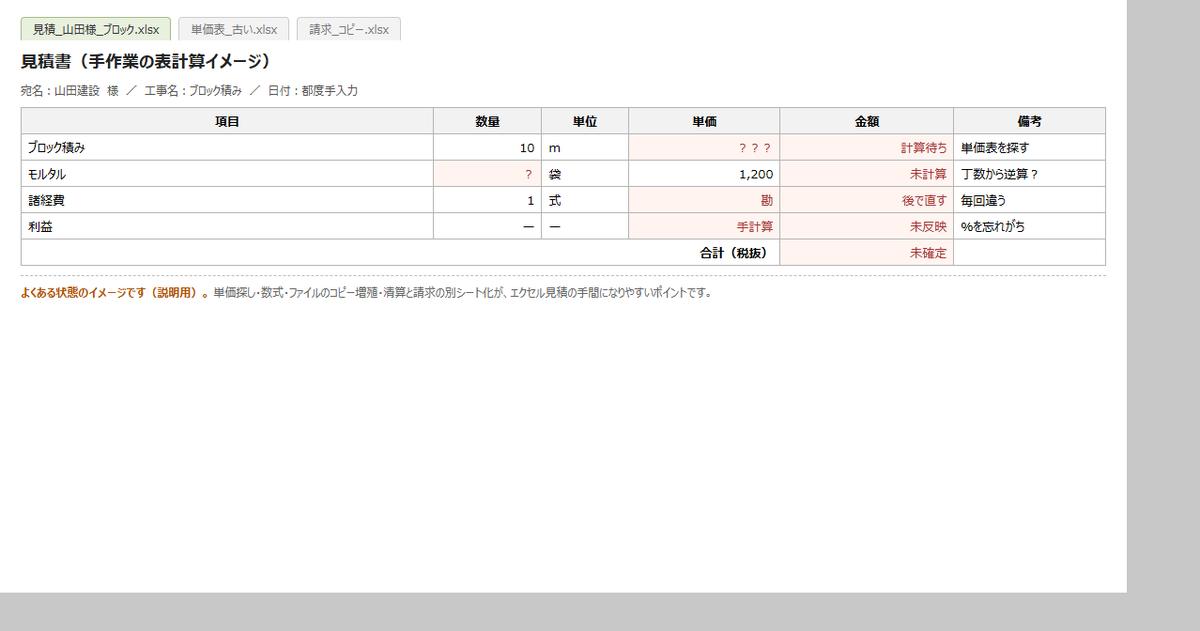Select the 勘 unit price cell
Viewport: 1200px width, 631px height.
704,200
